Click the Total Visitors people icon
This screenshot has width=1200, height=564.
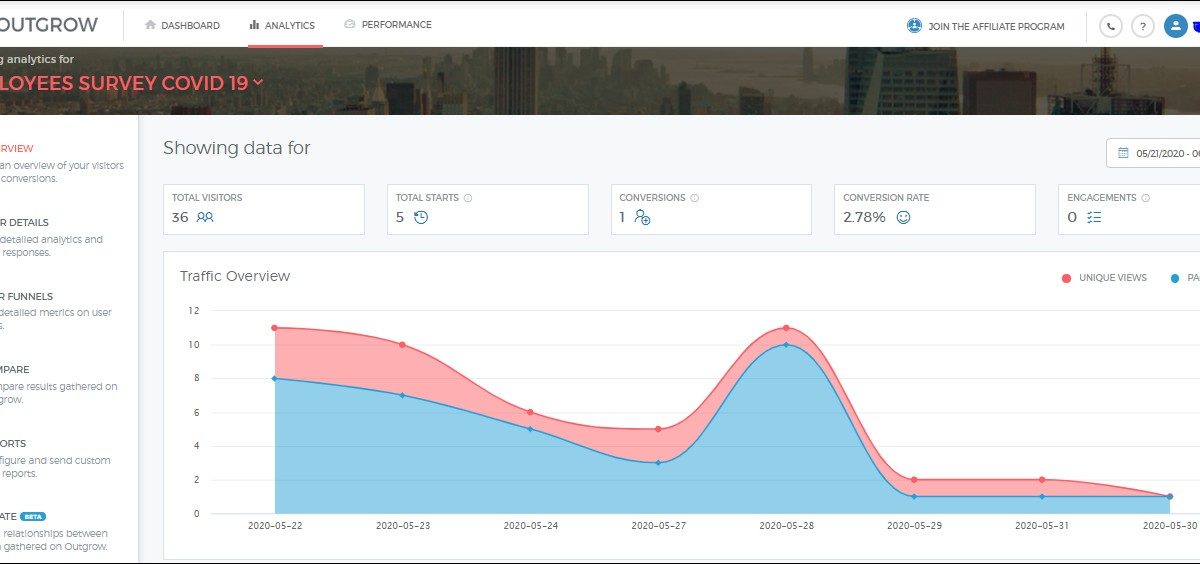[x=205, y=216]
